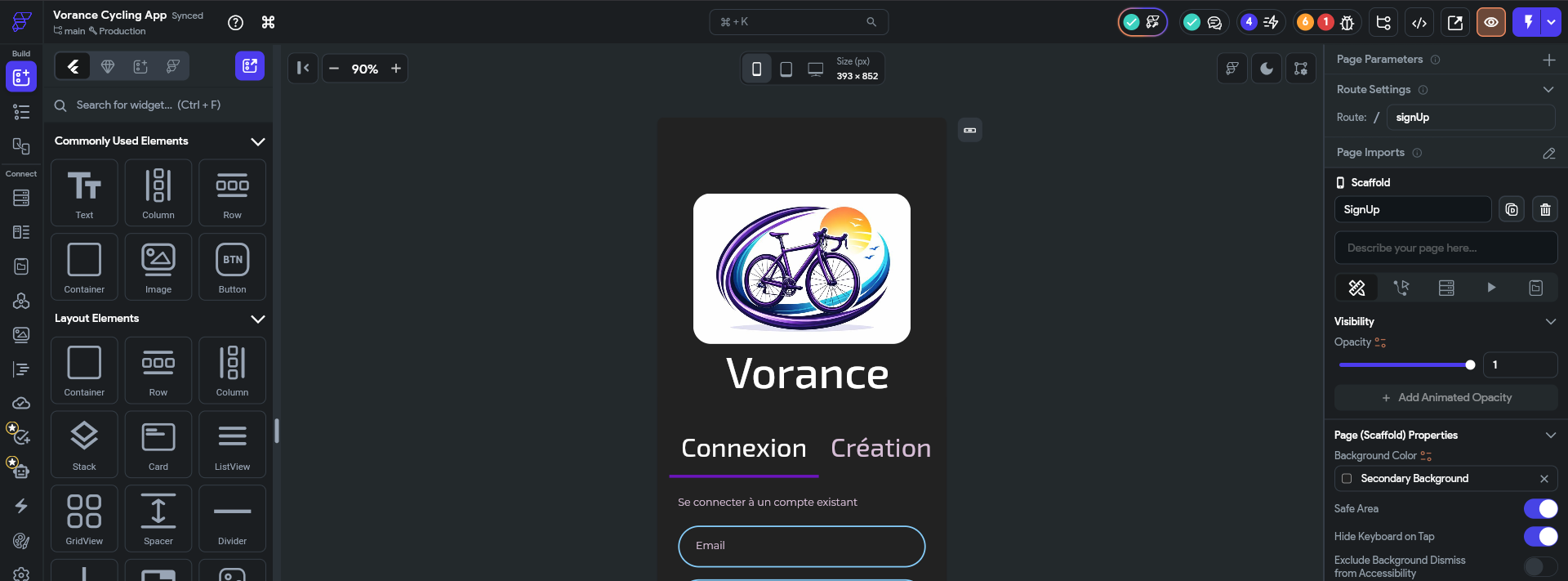Toggle Safe Area switch
Screen dimensions: 1568x581
point(1541,508)
